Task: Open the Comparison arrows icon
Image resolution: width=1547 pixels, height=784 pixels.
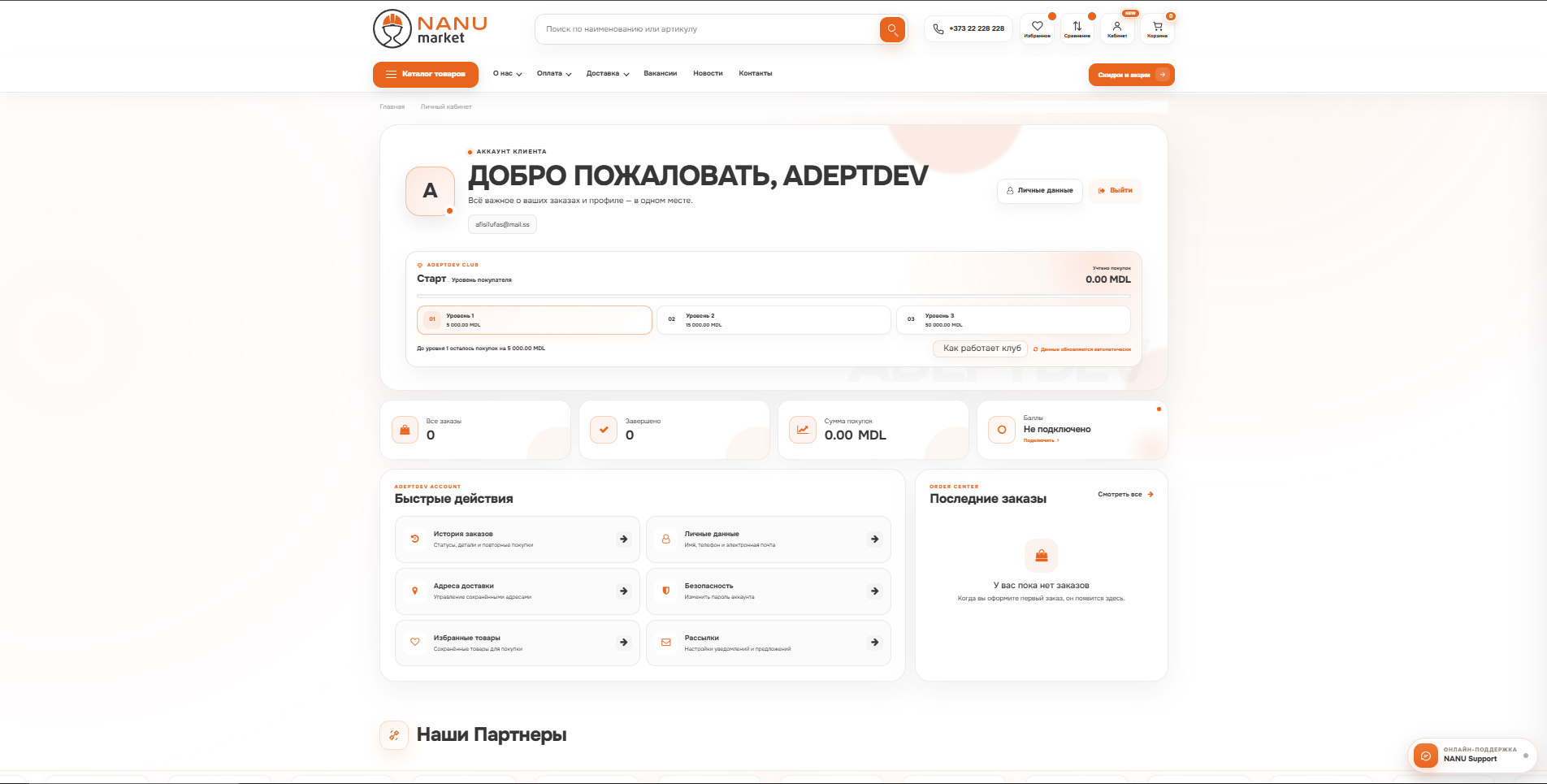Action: click(x=1077, y=28)
